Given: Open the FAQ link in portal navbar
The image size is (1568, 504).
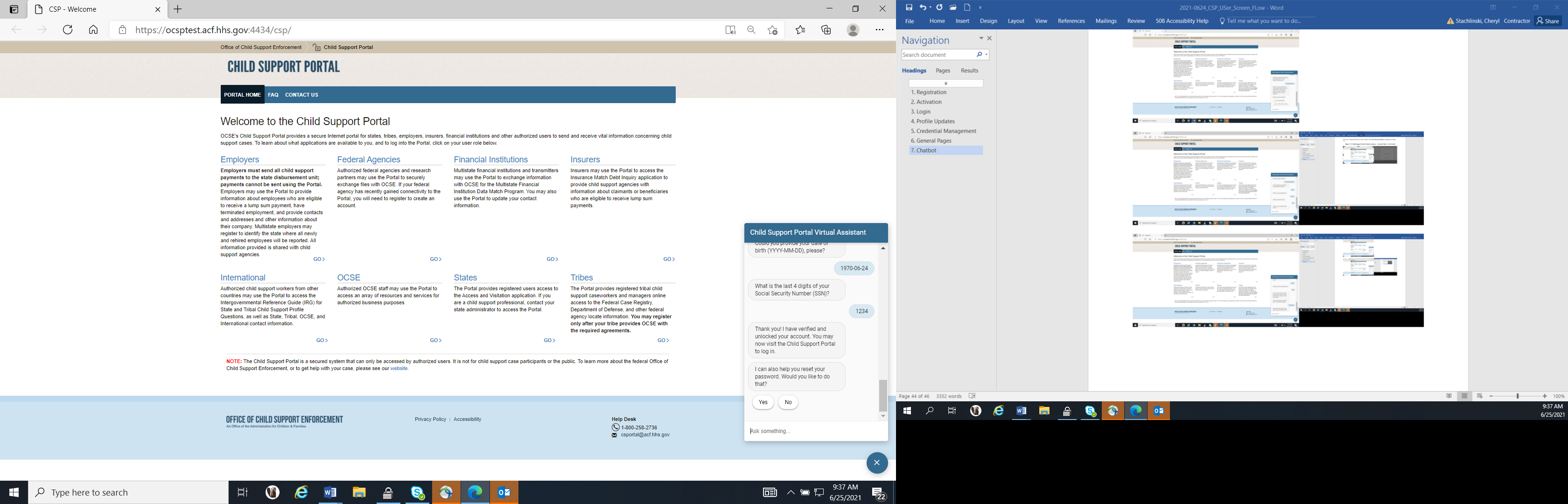Looking at the screenshot, I should [x=273, y=95].
